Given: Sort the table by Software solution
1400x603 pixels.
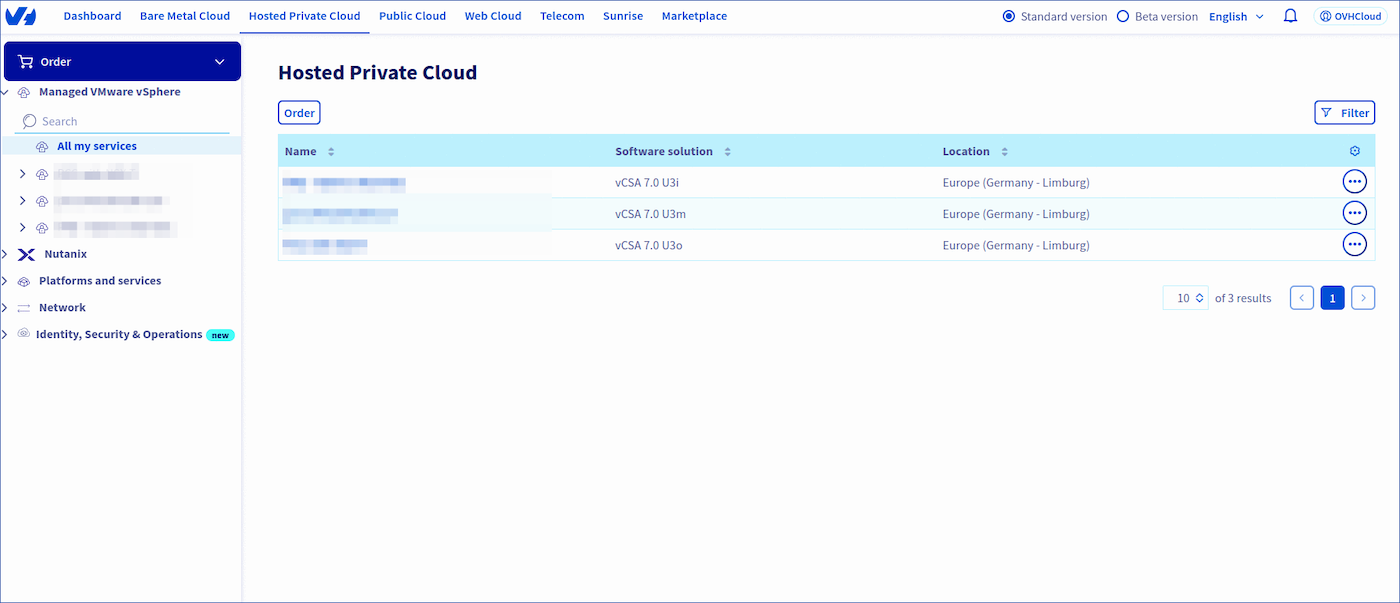Looking at the screenshot, I should click(726, 151).
